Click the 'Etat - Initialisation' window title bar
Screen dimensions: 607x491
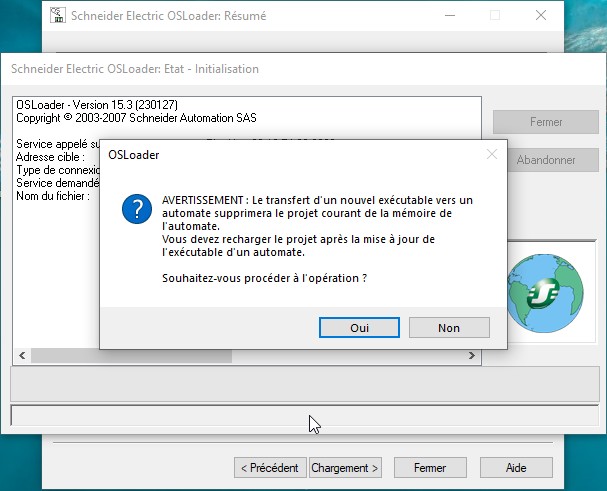304,69
